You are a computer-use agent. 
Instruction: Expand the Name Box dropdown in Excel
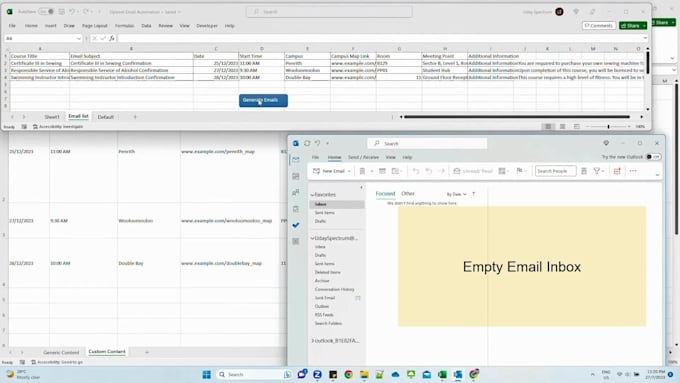tap(78, 39)
